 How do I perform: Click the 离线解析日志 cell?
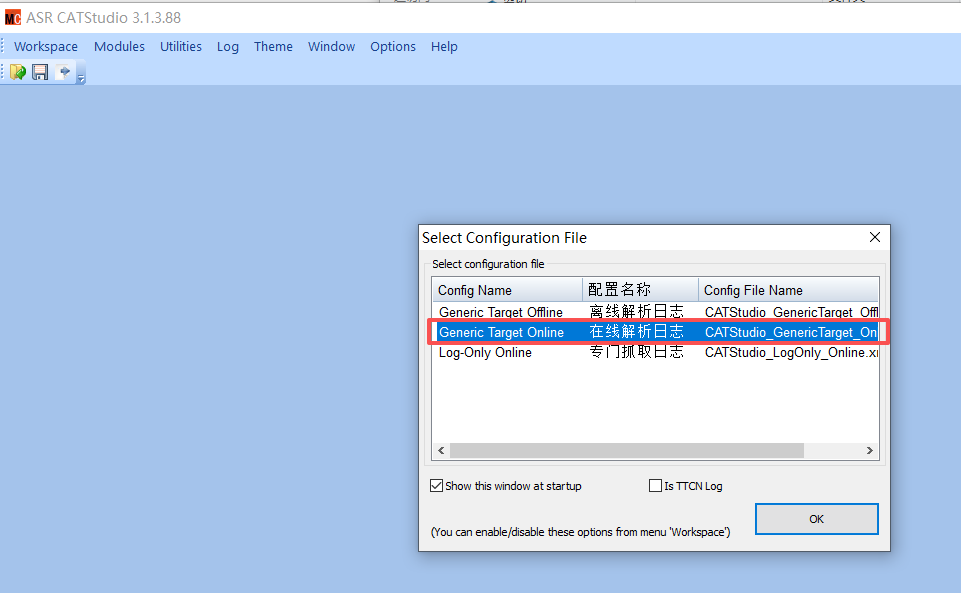pos(636,312)
